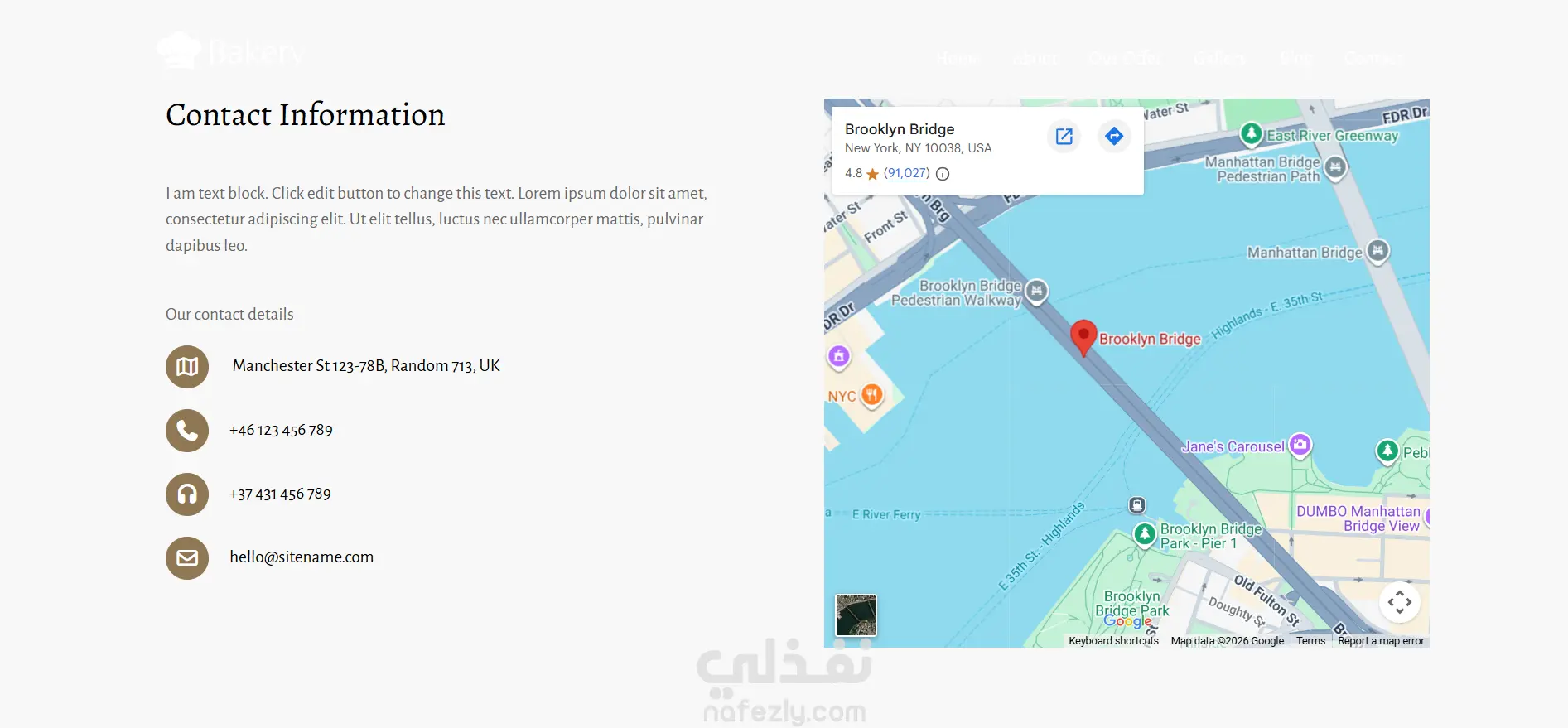1568x728 pixels.
Task: Switch to satellite imagery thumbnail
Action: 856,615
